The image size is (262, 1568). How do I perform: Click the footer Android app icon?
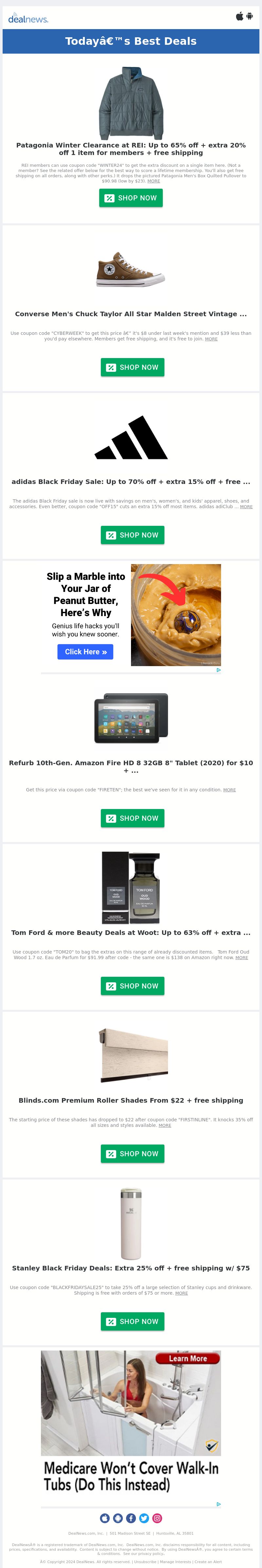[x=118, y=1518]
